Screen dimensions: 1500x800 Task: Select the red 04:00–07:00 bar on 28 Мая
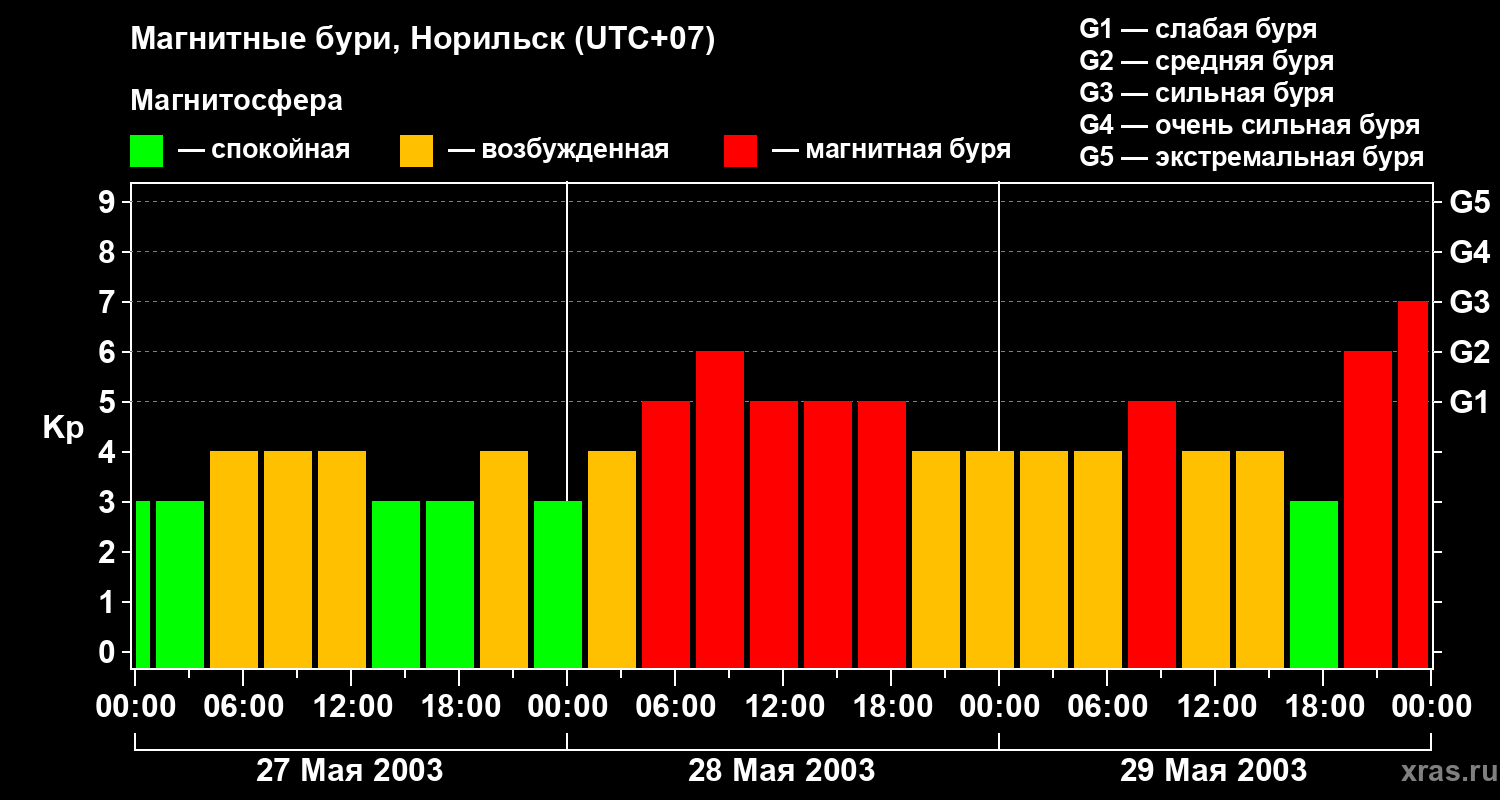point(666,534)
